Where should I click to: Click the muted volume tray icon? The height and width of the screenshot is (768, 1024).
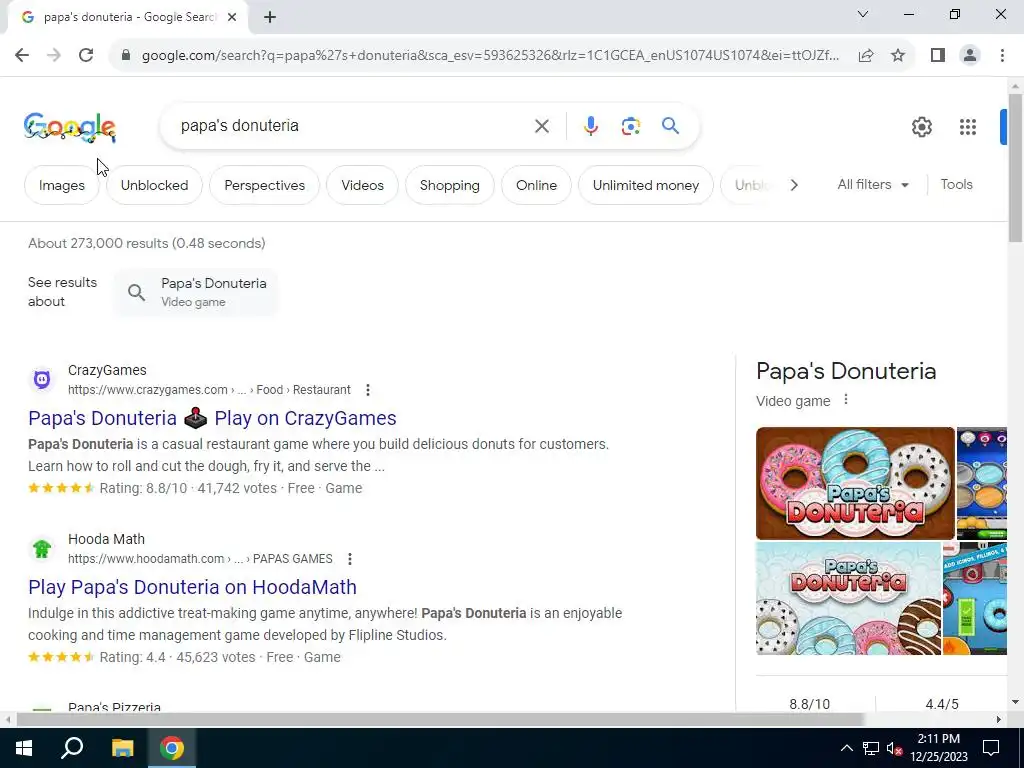point(894,748)
